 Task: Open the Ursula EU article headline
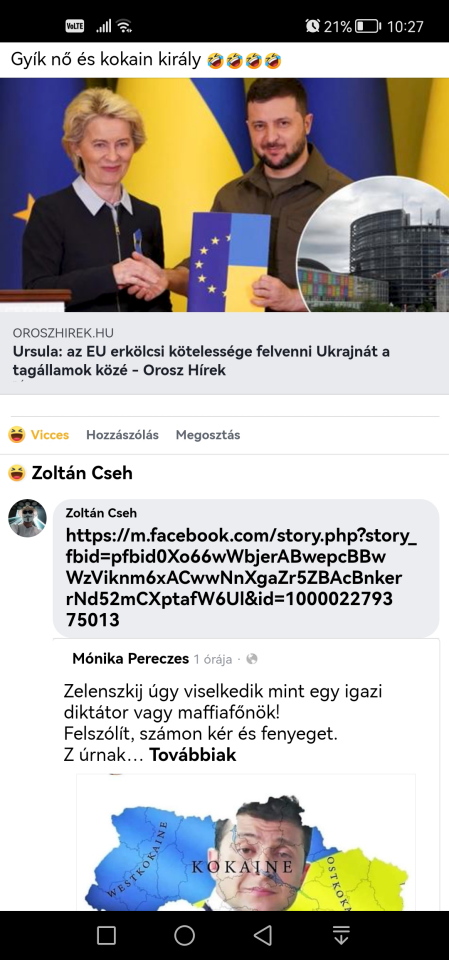click(x=201, y=361)
